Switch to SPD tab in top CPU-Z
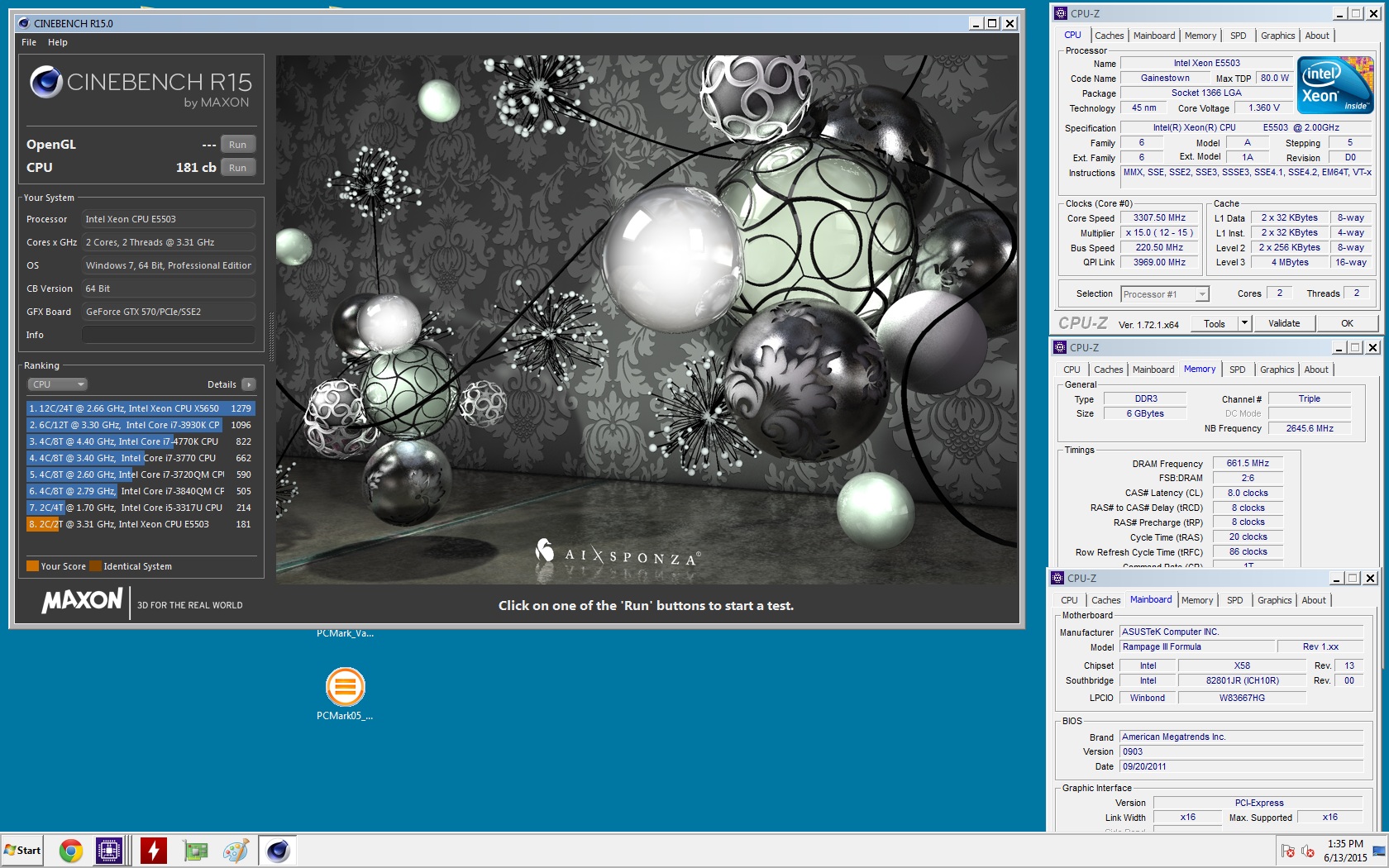Viewport: 1389px width, 868px height. (1238, 36)
